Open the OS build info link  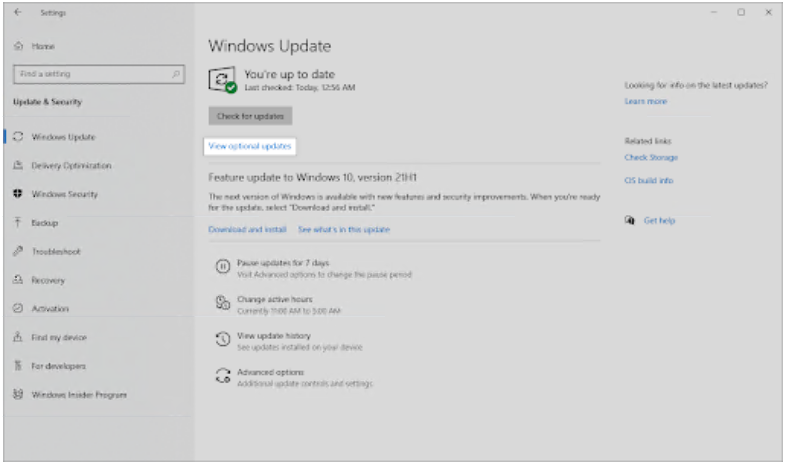[648, 181]
